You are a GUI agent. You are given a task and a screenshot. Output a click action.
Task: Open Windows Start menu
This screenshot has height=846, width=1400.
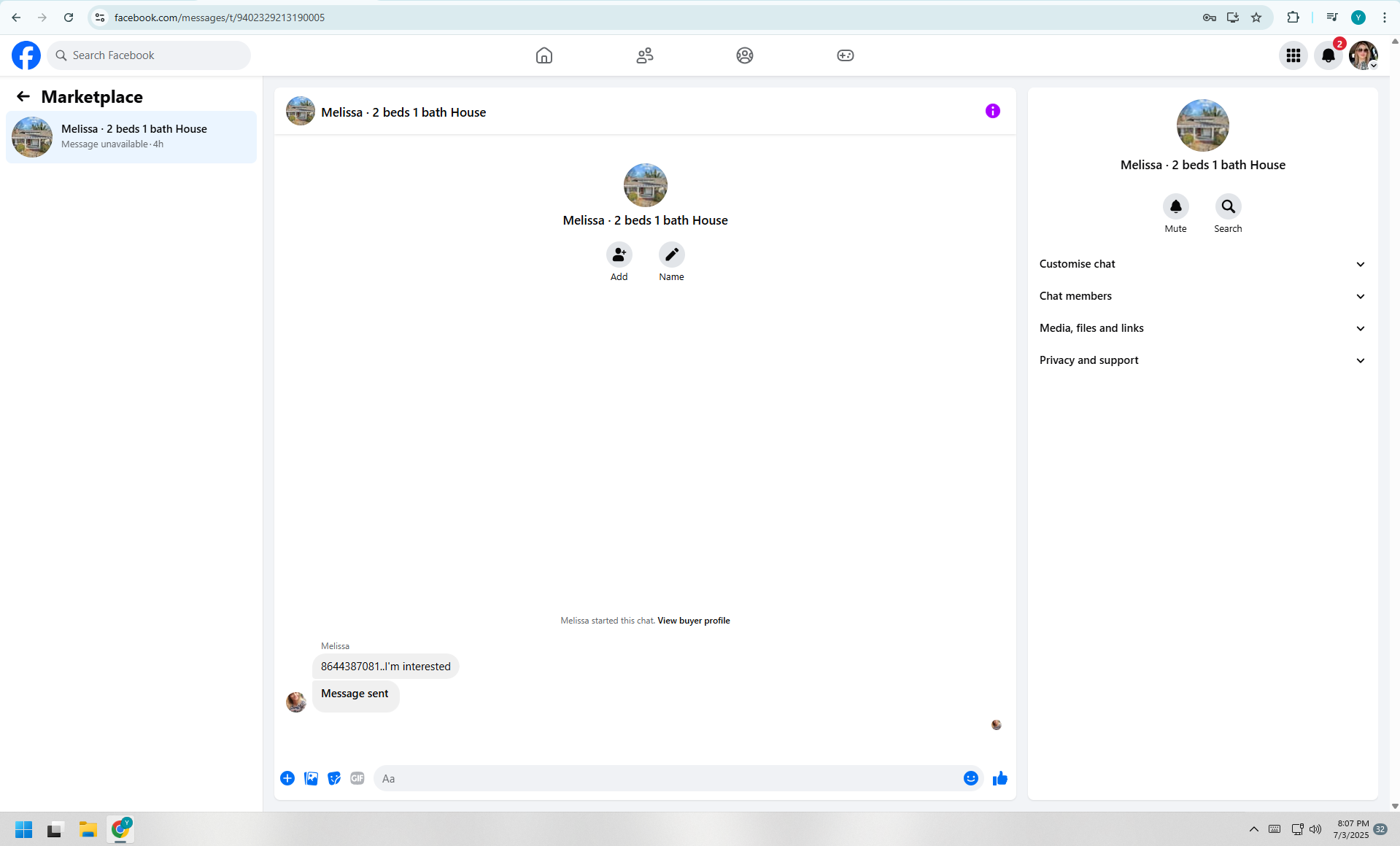(x=24, y=829)
